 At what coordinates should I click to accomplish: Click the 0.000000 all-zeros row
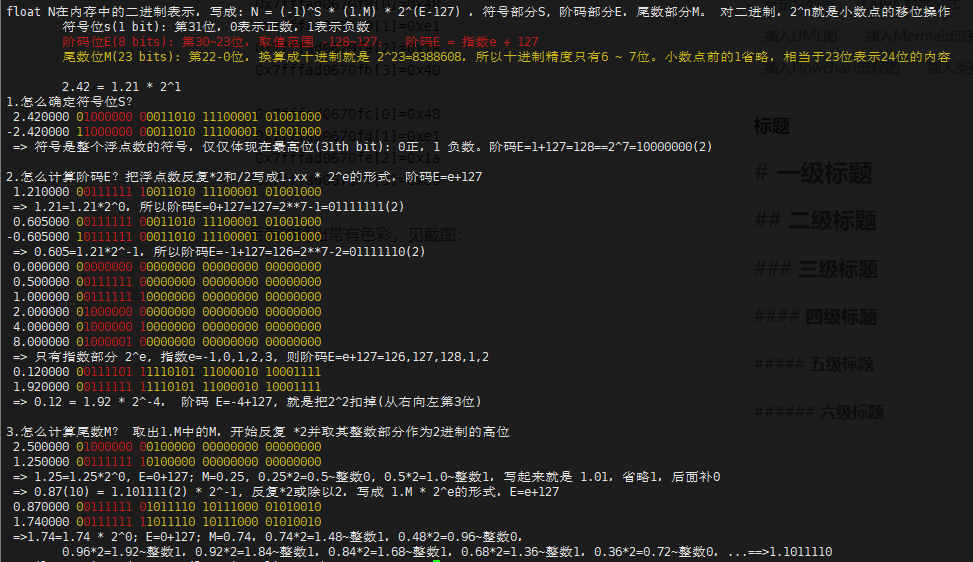click(x=167, y=267)
